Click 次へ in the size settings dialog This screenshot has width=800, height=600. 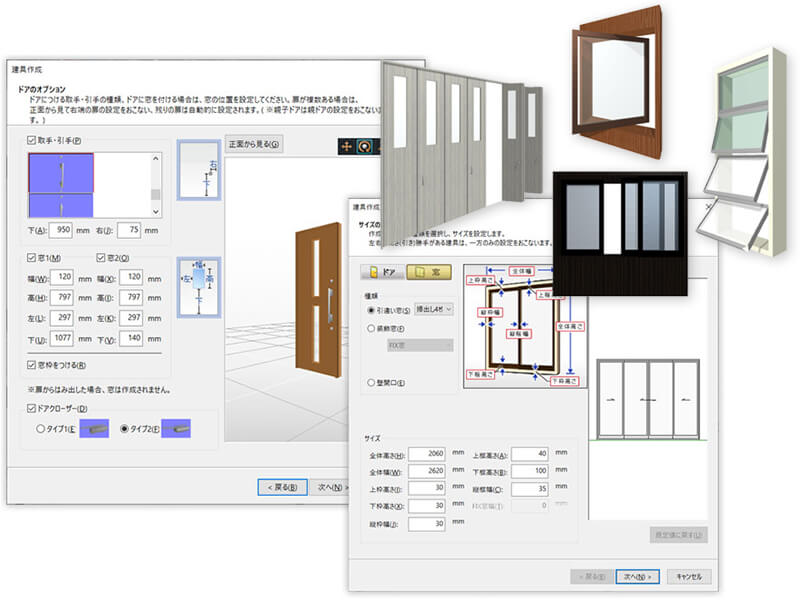coord(636,575)
